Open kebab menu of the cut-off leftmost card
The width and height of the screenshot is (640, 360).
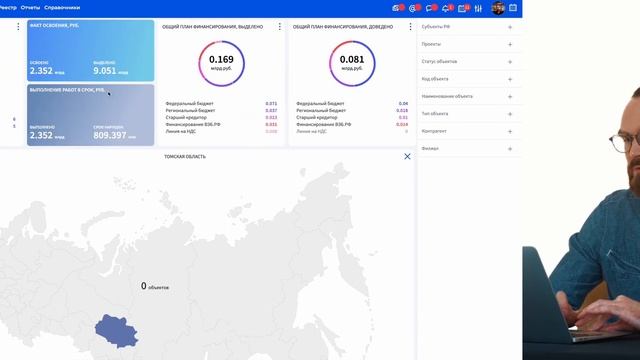(18, 27)
